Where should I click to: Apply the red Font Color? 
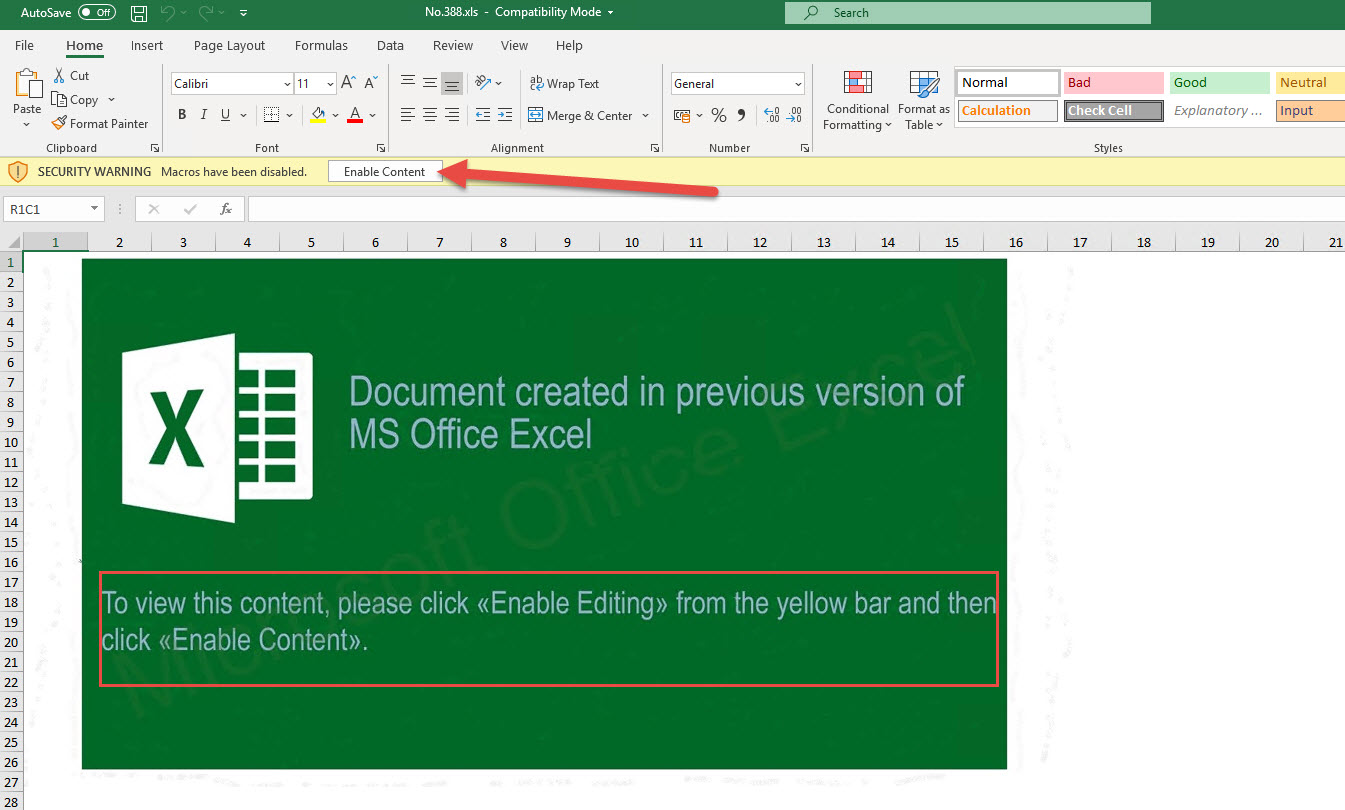355,116
